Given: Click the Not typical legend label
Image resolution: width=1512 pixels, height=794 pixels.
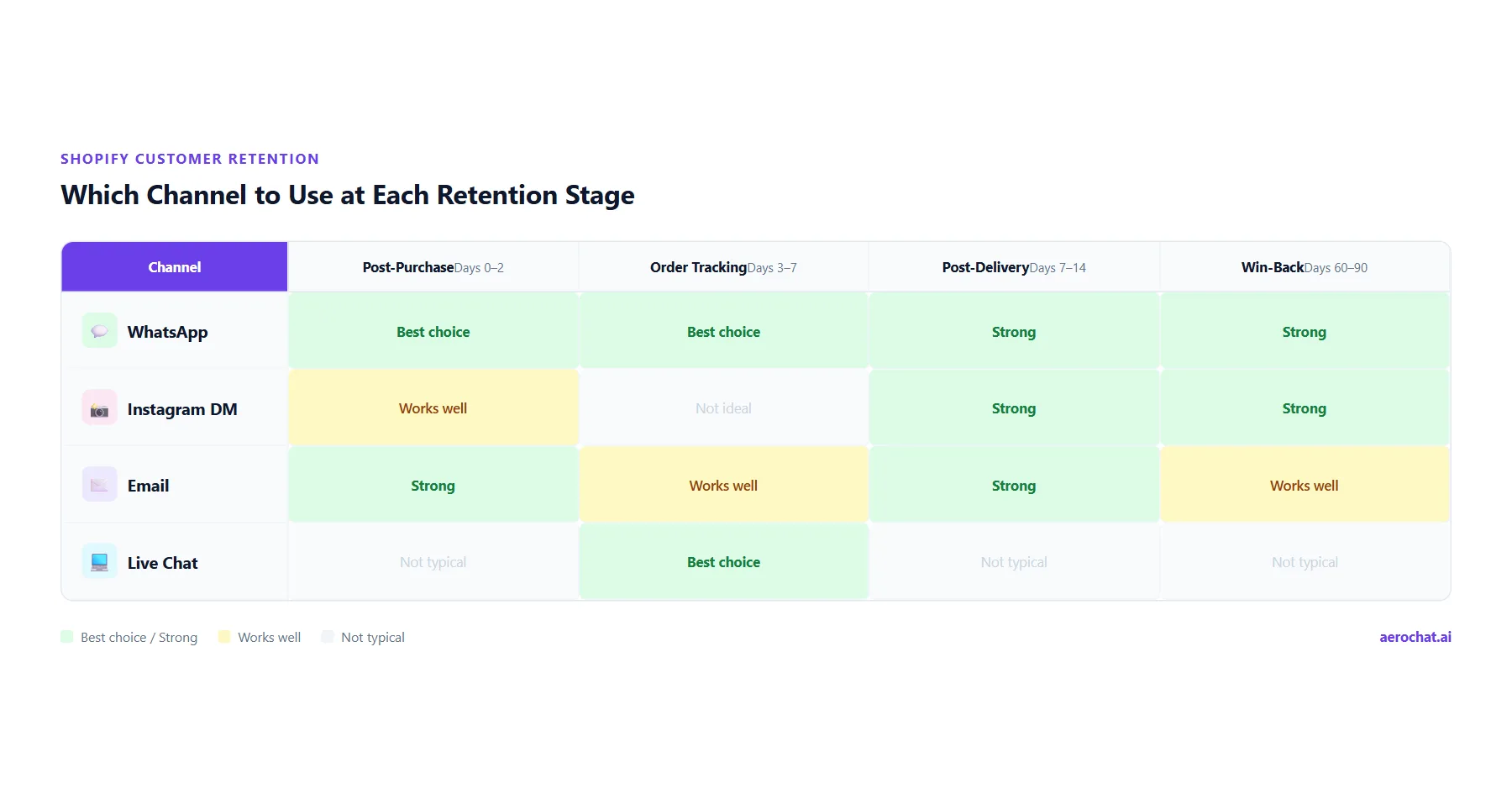Looking at the screenshot, I should 373,637.
